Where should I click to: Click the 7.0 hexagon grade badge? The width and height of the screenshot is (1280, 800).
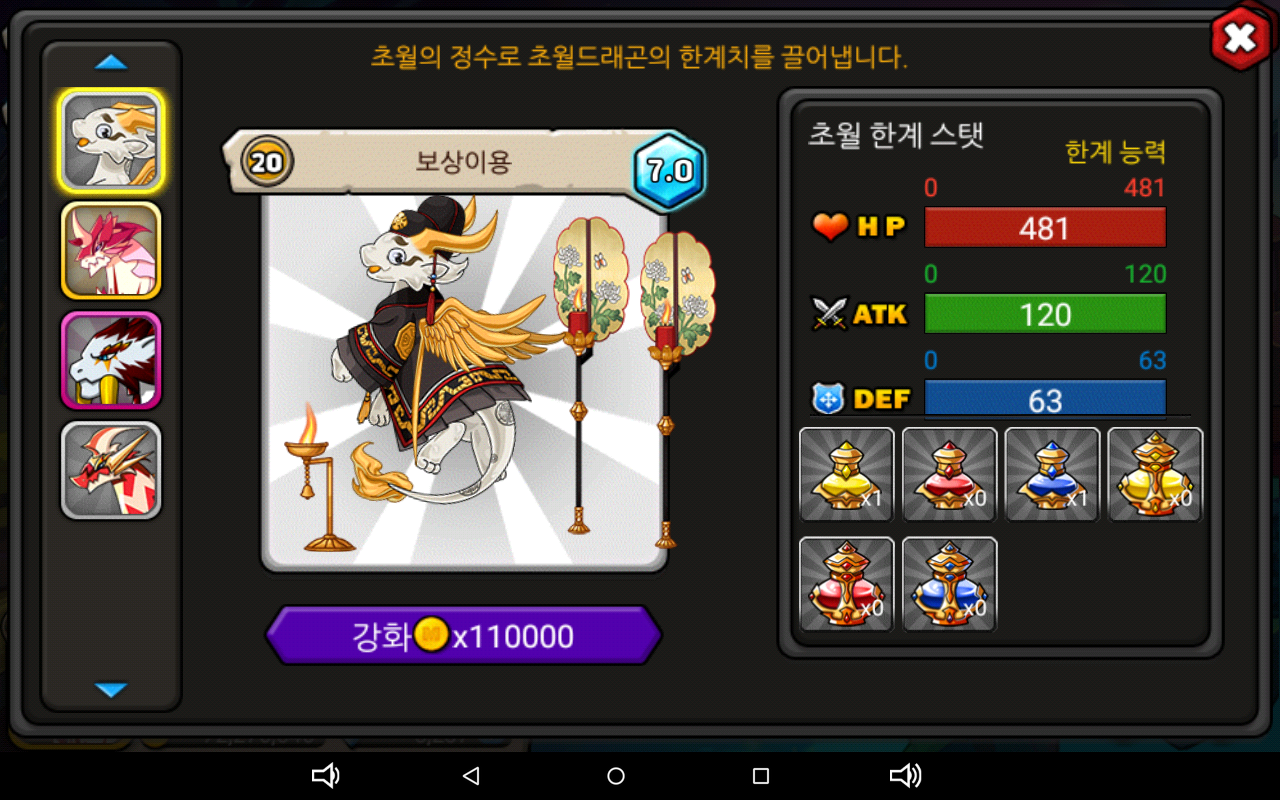tap(670, 170)
